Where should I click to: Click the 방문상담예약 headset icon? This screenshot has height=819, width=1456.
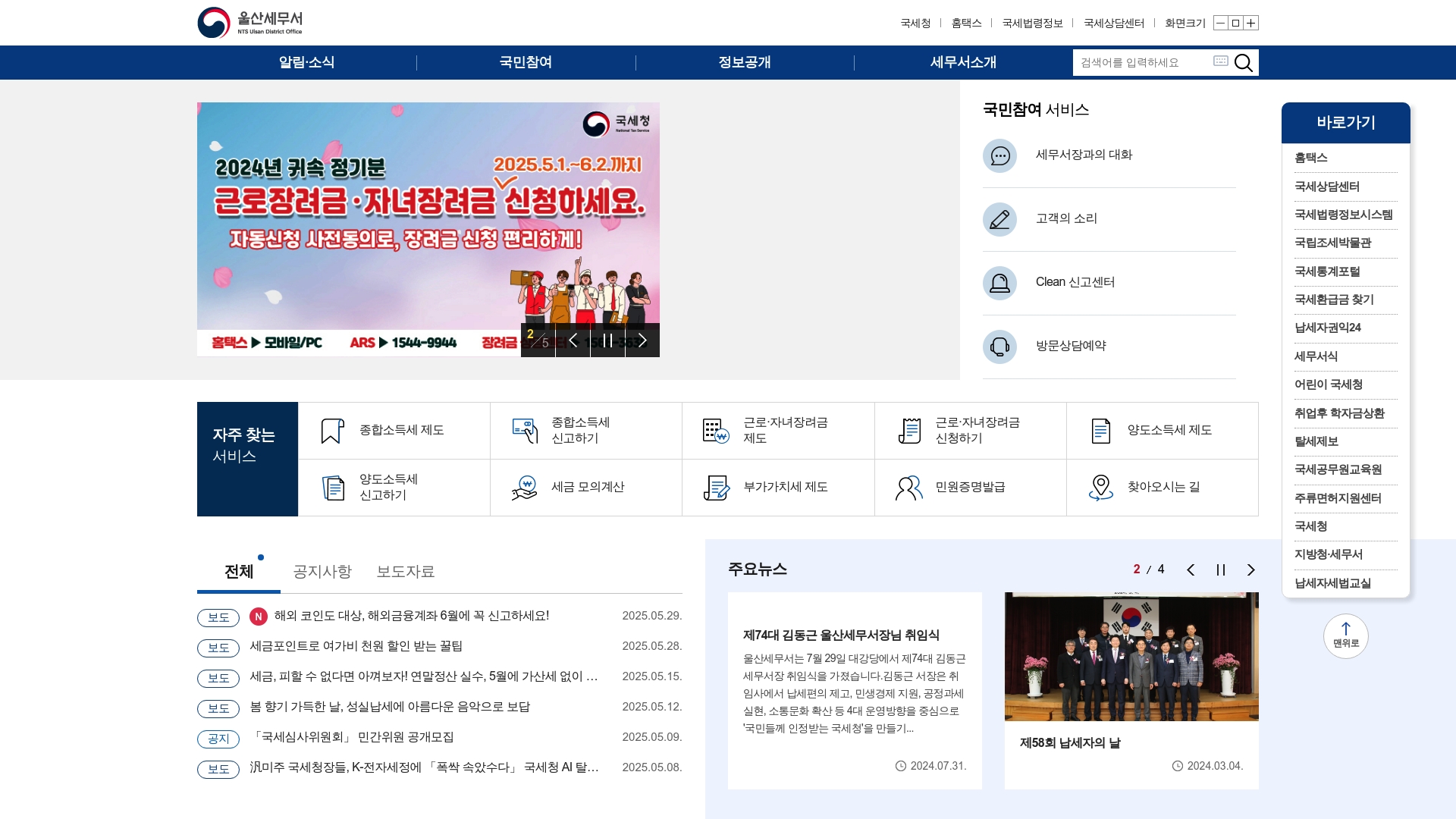(999, 347)
